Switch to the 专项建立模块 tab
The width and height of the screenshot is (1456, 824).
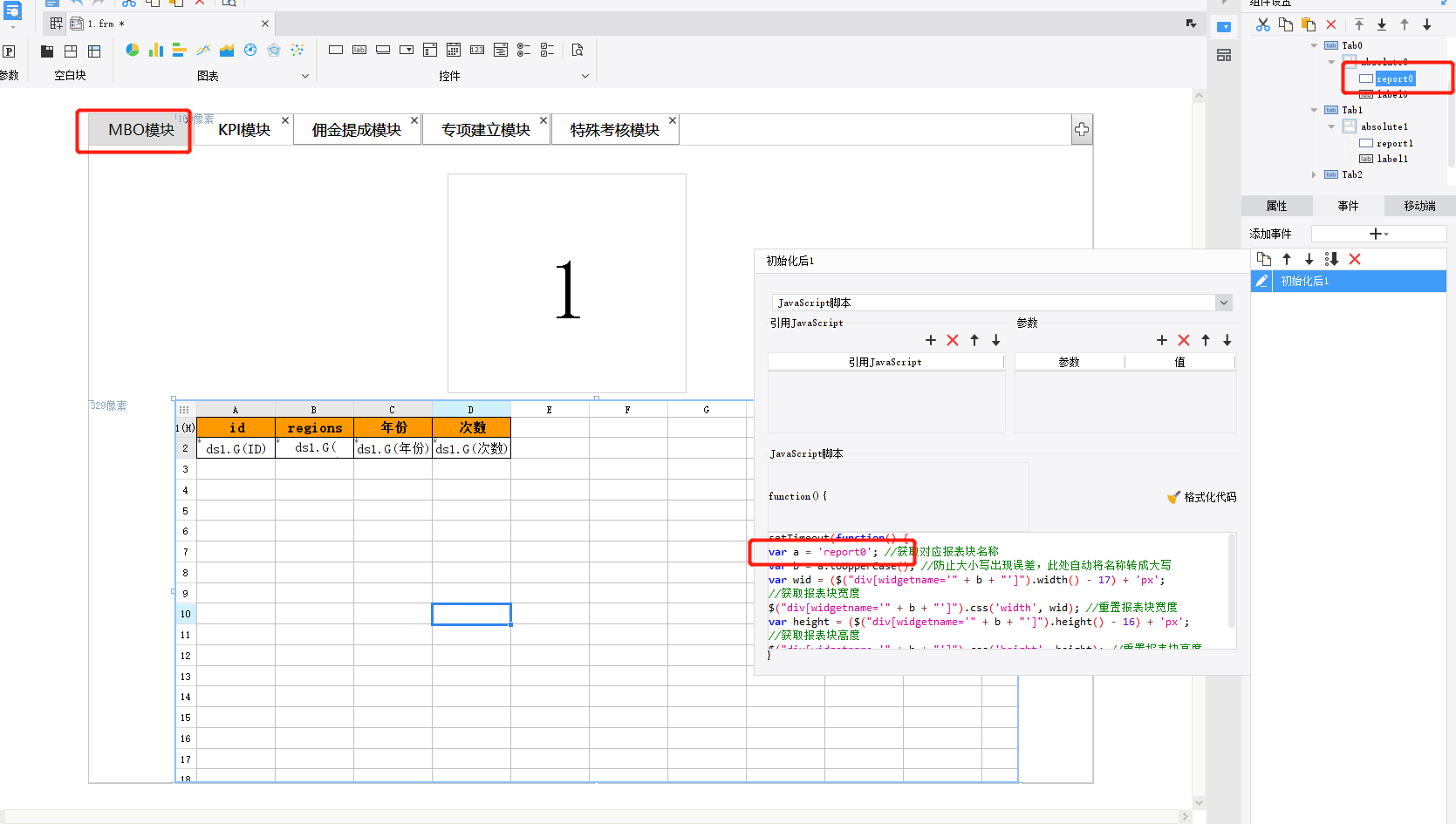pos(486,130)
